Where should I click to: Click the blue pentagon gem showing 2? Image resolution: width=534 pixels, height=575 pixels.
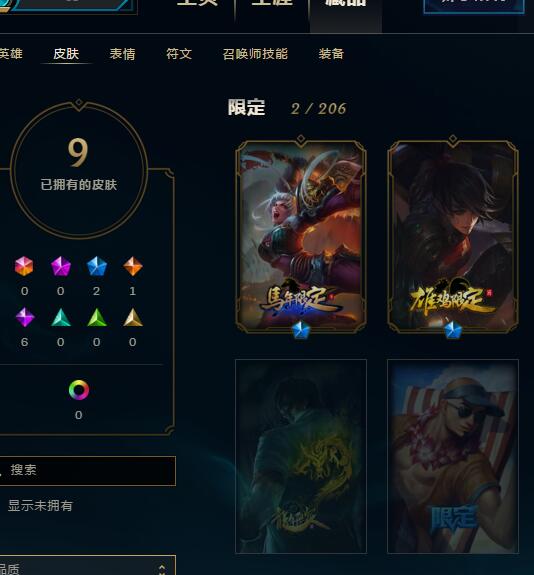(x=96, y=266)
